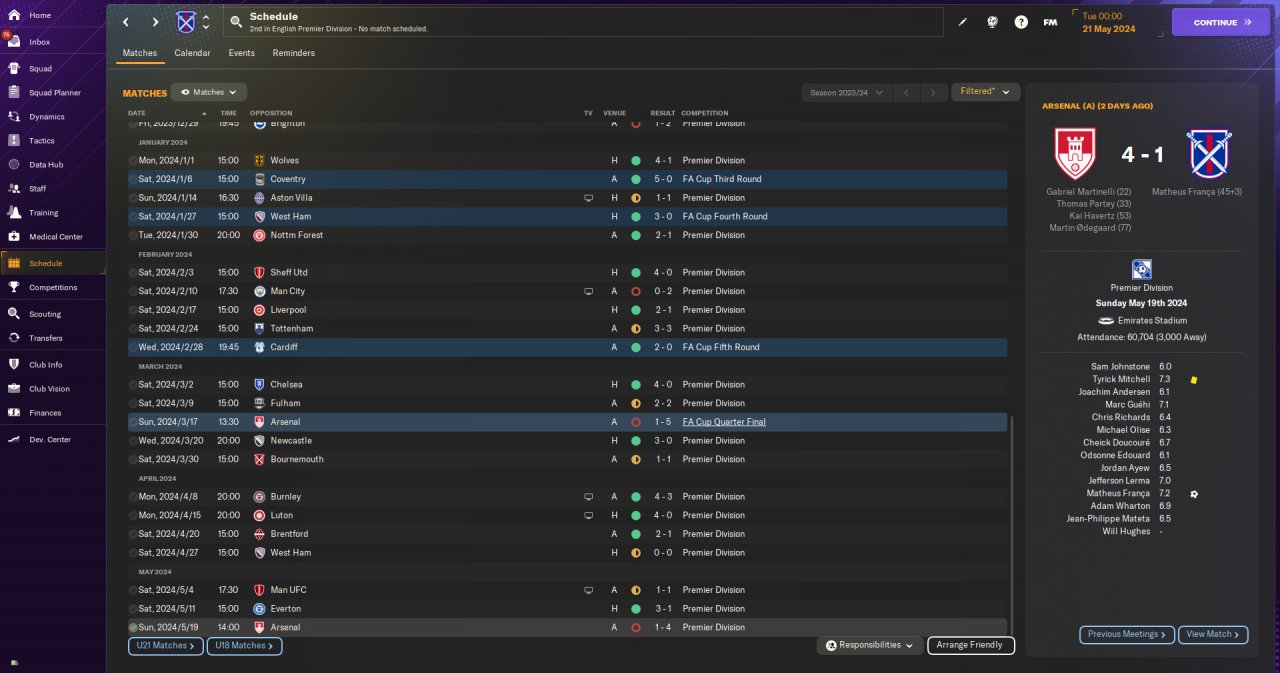Click the selected tick on Arsenal 5/19 row
The height and width of the screenshot is (673, 1280).
133,627
